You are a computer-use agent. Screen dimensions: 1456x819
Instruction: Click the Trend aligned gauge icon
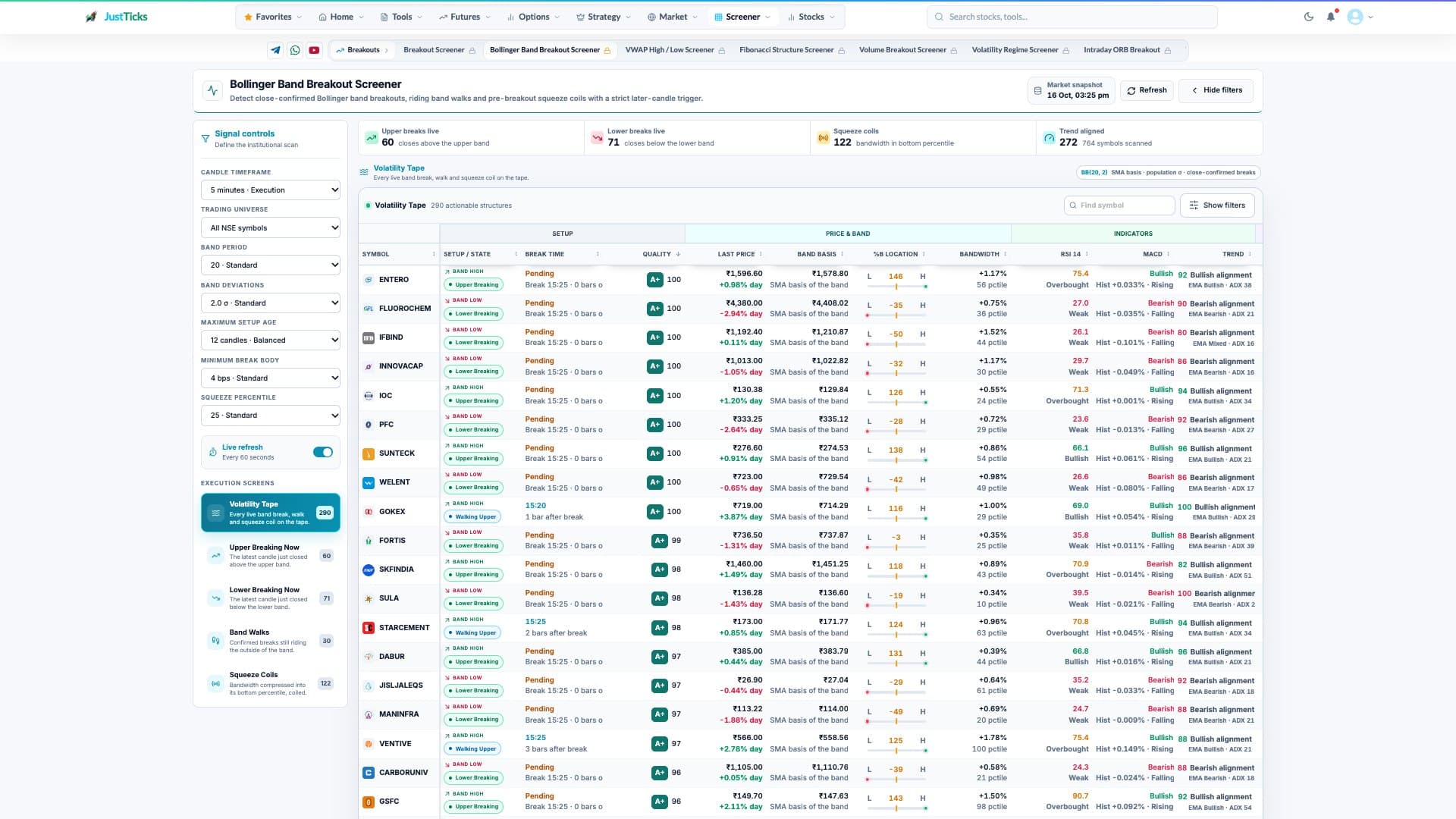coord(1049,138)
